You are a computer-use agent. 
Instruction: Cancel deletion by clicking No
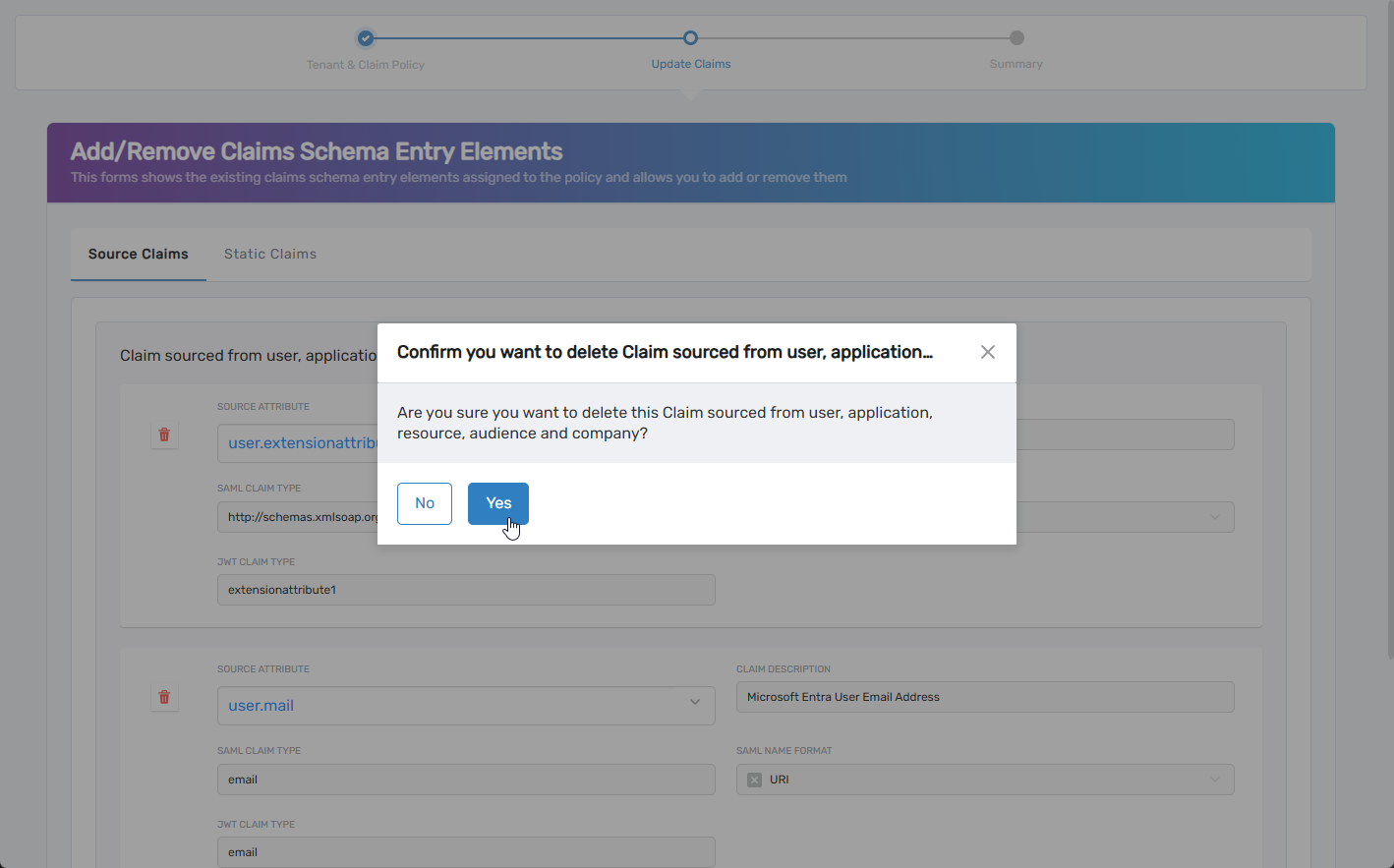pos(424,502)
